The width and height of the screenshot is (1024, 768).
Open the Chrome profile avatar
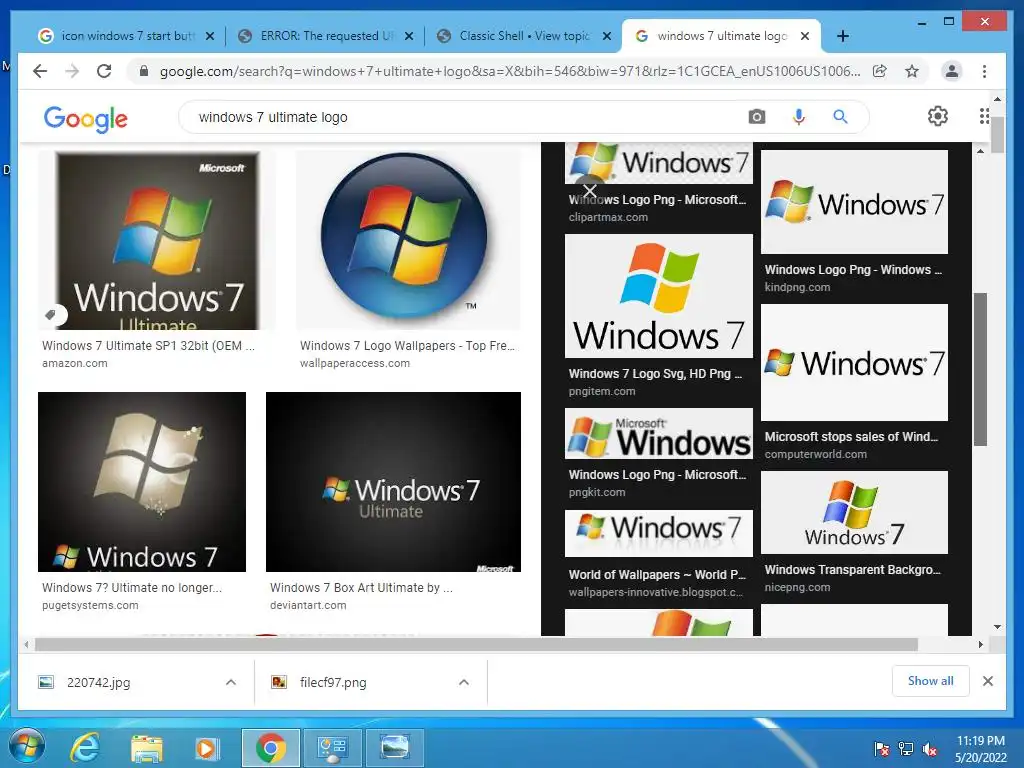pos(952,71)
